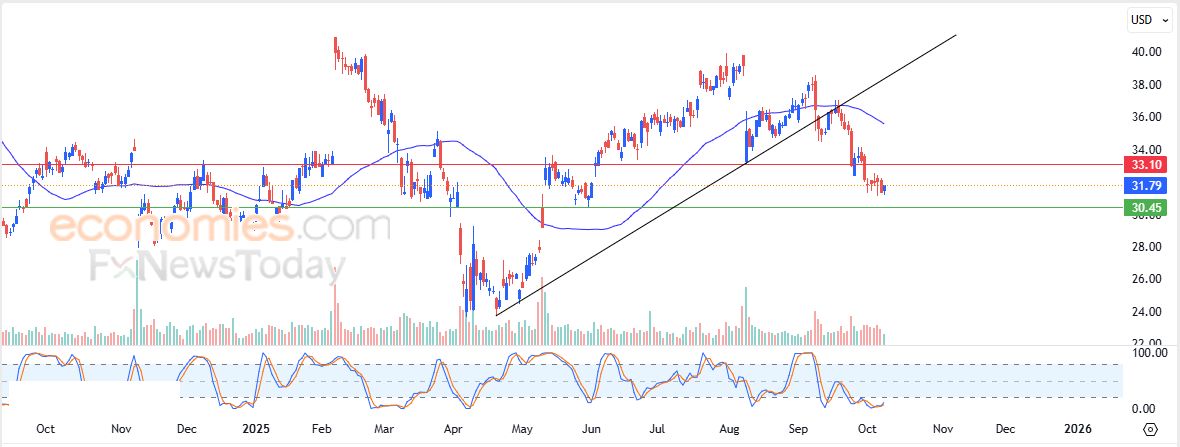
Task: Click the Dec label near 2026
Action: click(1005, 429)
